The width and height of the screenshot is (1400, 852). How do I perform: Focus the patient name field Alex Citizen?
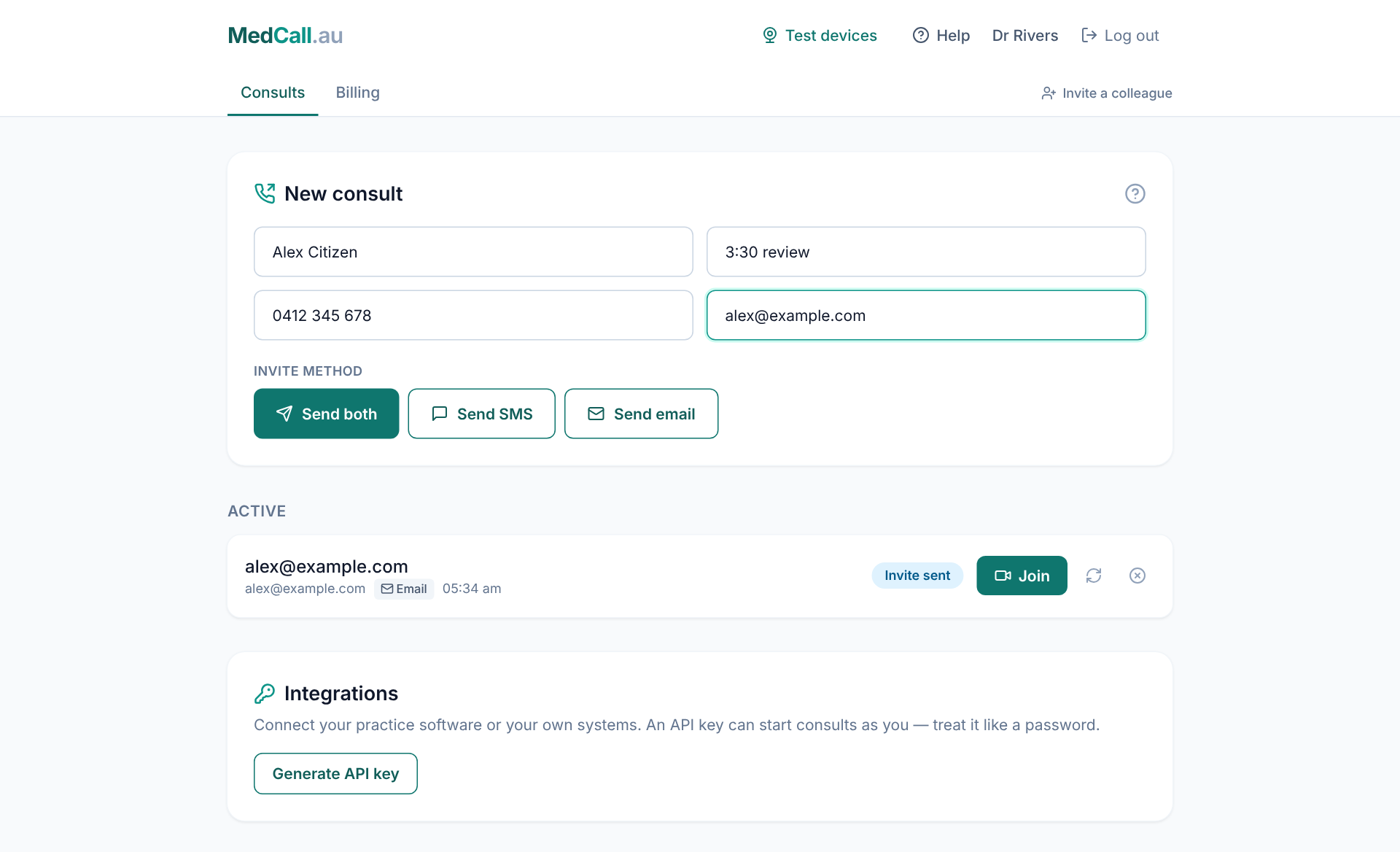tap(473, 252)
